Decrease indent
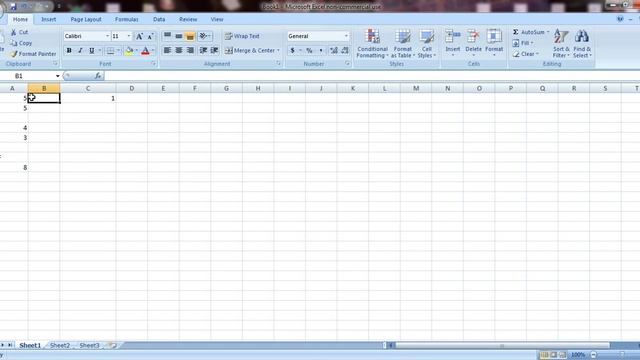Viewport: 640px width, 360px height. [203, 50]
